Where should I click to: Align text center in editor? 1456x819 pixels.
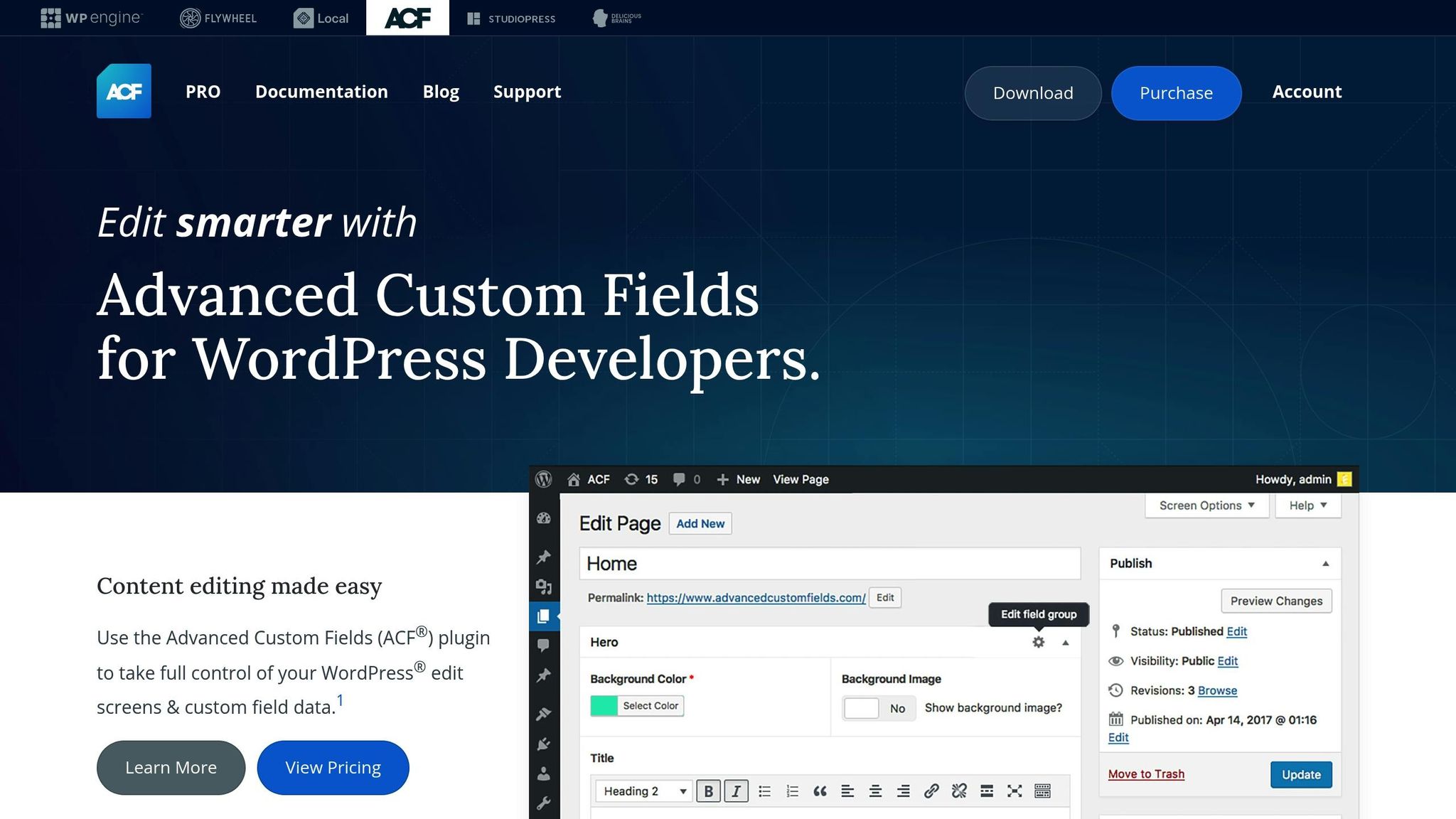click(875, 791)
